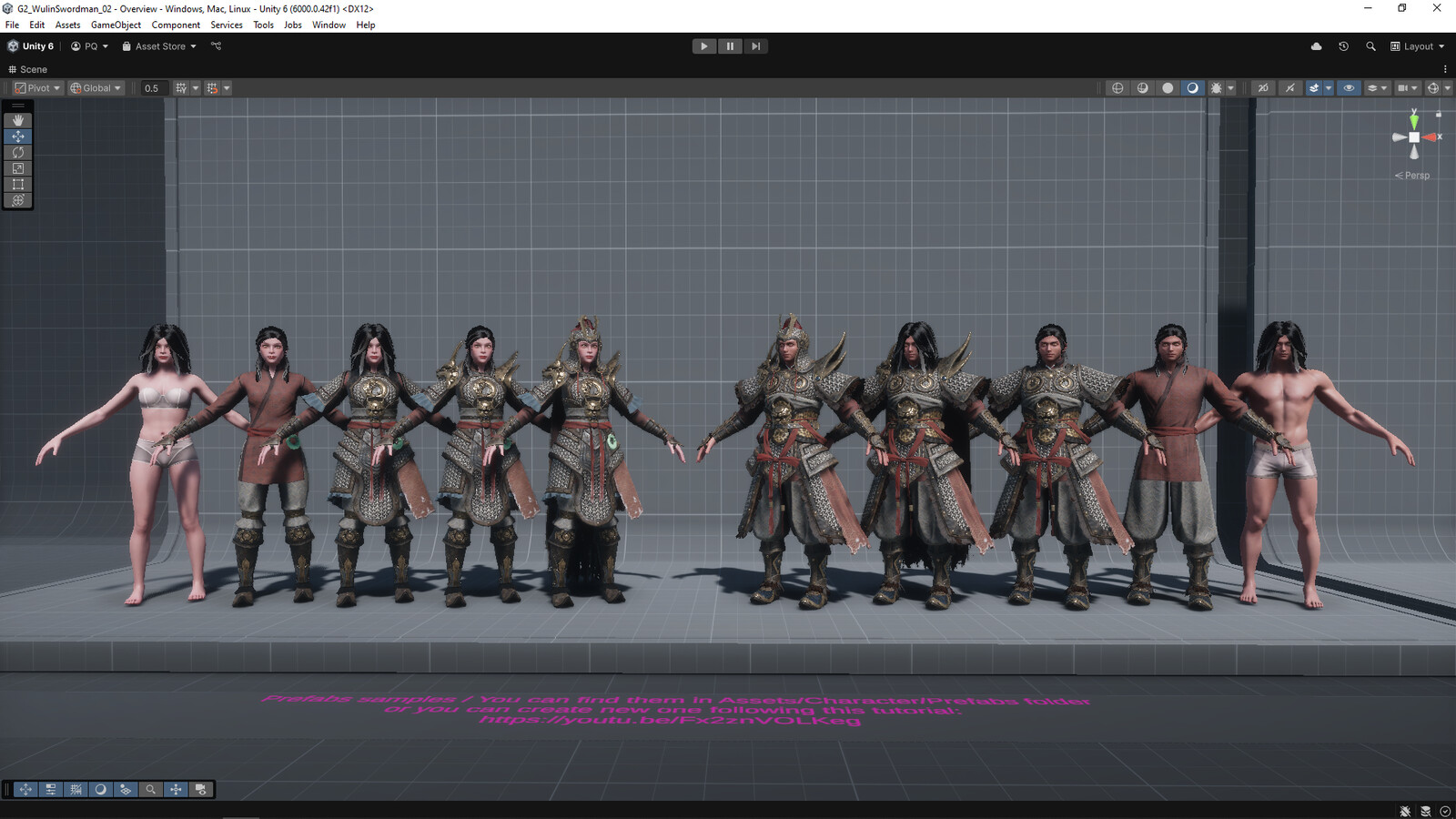Open the Component menu

[176, 25]
